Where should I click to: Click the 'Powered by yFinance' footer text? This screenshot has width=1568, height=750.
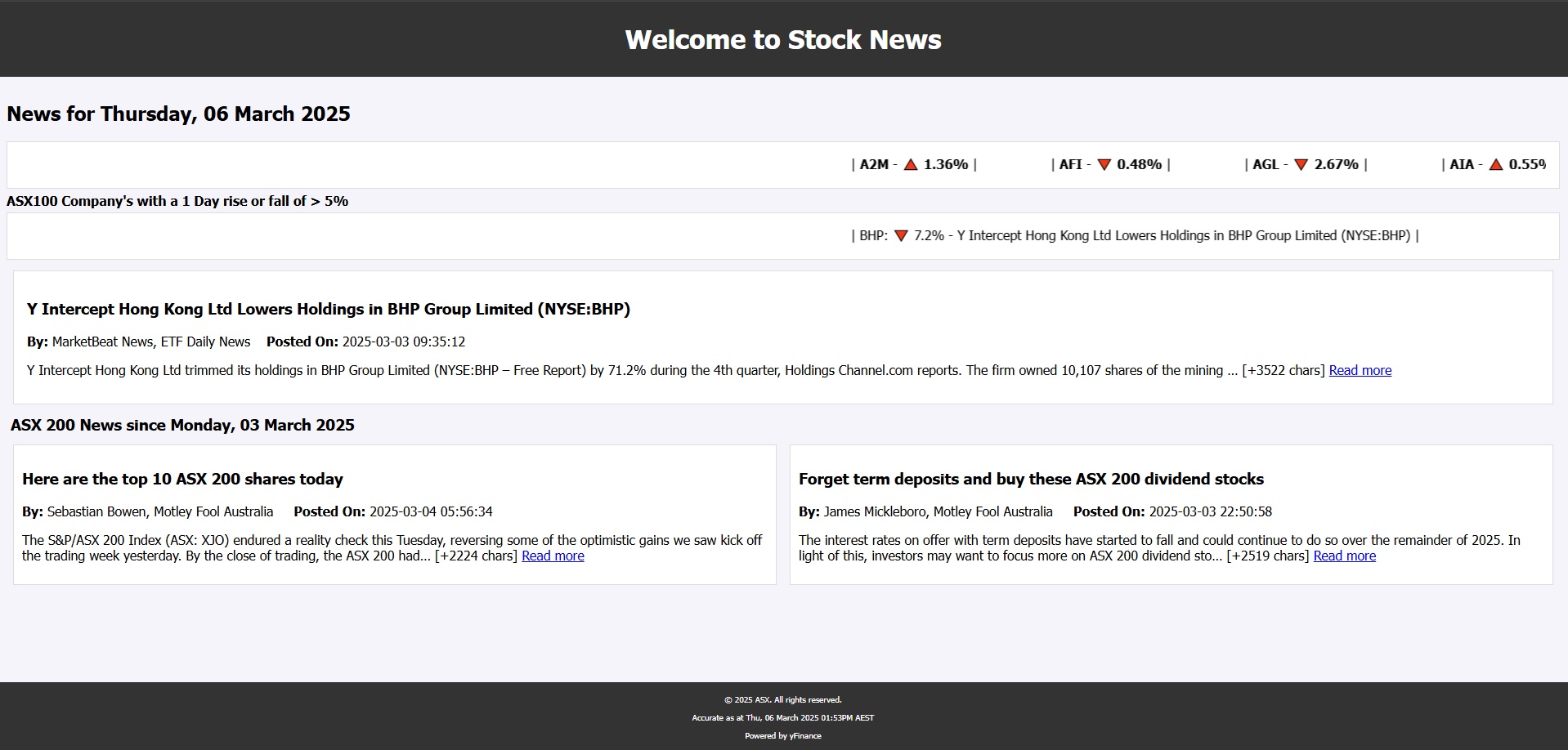click(783, 735)
